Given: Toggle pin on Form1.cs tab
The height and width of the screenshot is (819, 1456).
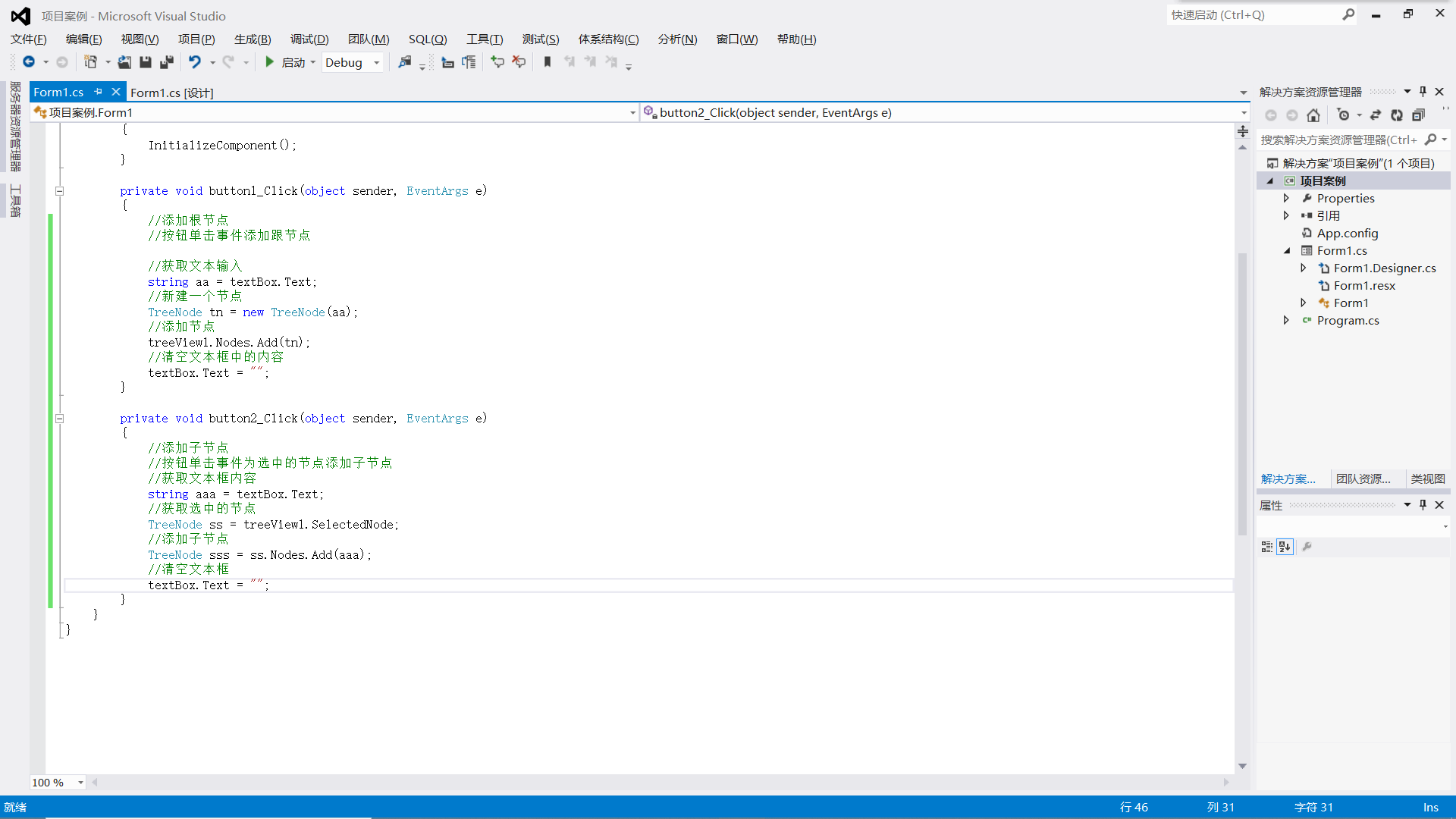Looking at the screenshot, I should point(98,92).
